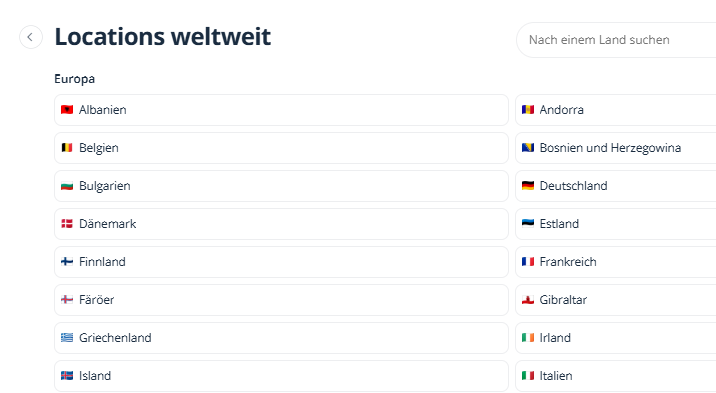Click the Gibraltar flag icon
716x393 pixels.
coord(528,299)
